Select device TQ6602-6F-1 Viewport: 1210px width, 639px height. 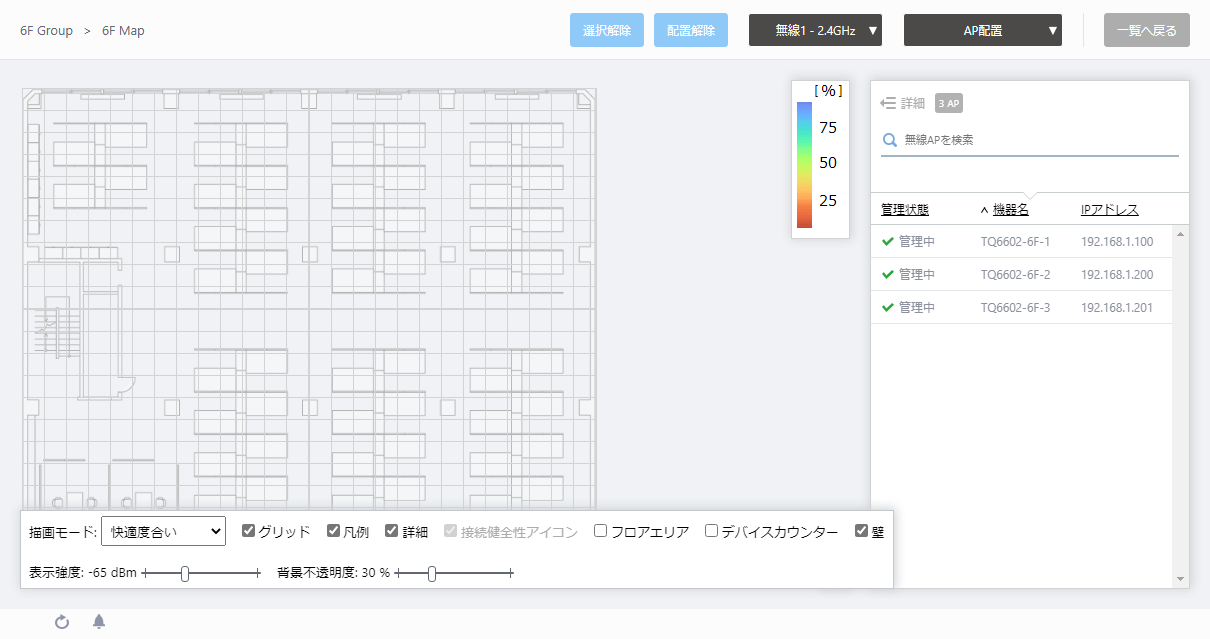1015,241
